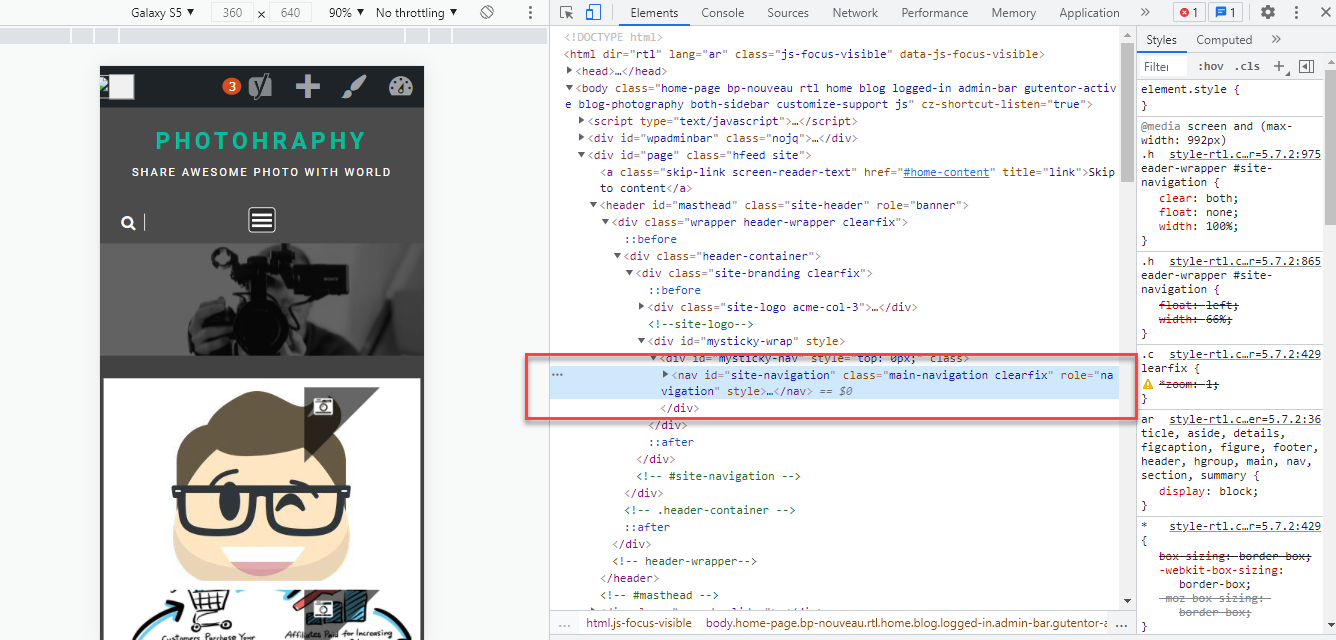Image resolution: width=1336 pixels, height=640 pixels.
Task: Open the style-rtl source link ending in :865
Action: (1245, 261)
